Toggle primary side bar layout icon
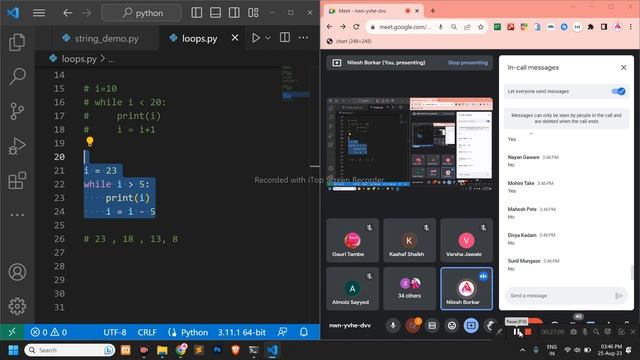640x360 pixels. 197,13
